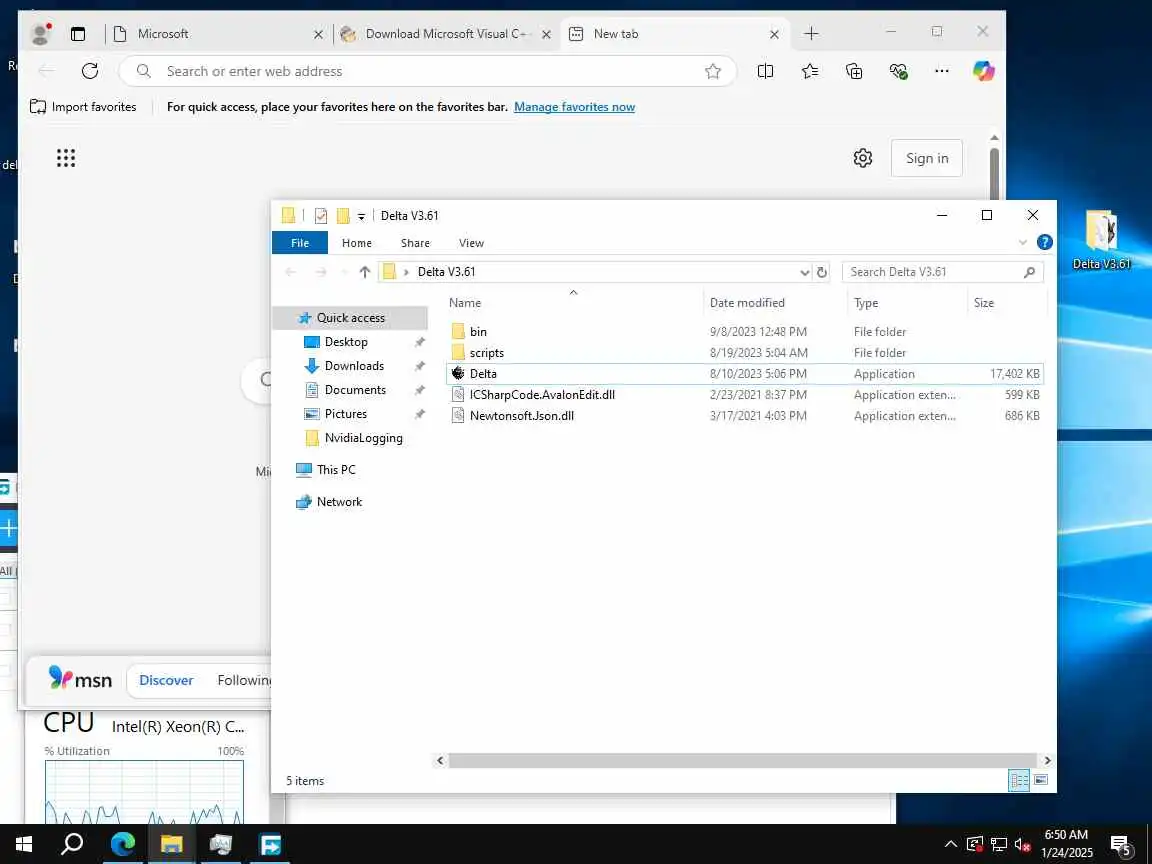This screenshot has width=1152, height=864.
Task: Add page to favorites star icon
Action: [x=713, y=71]
